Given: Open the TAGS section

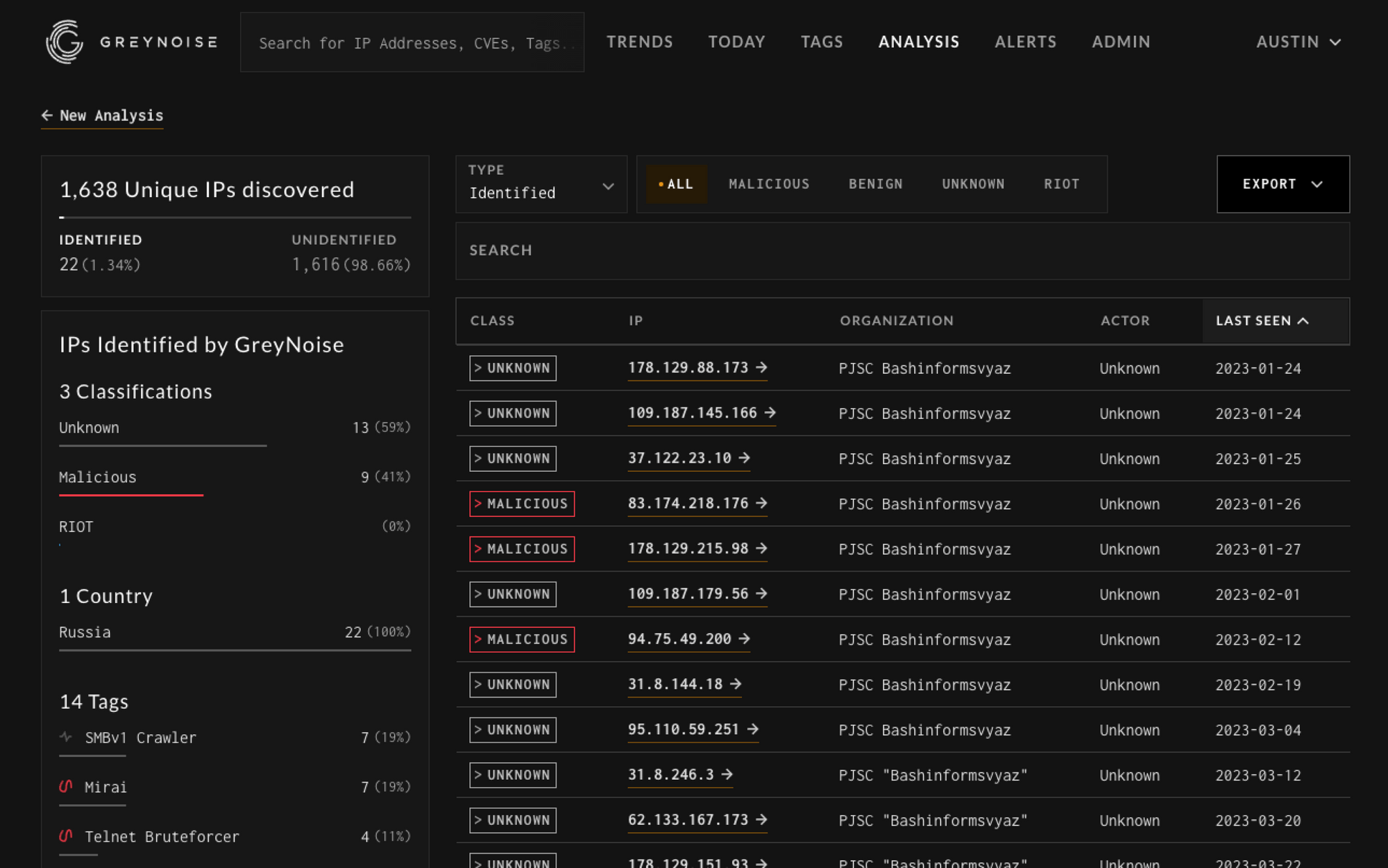Looking at the screenshot, I should tap(822, 42).
